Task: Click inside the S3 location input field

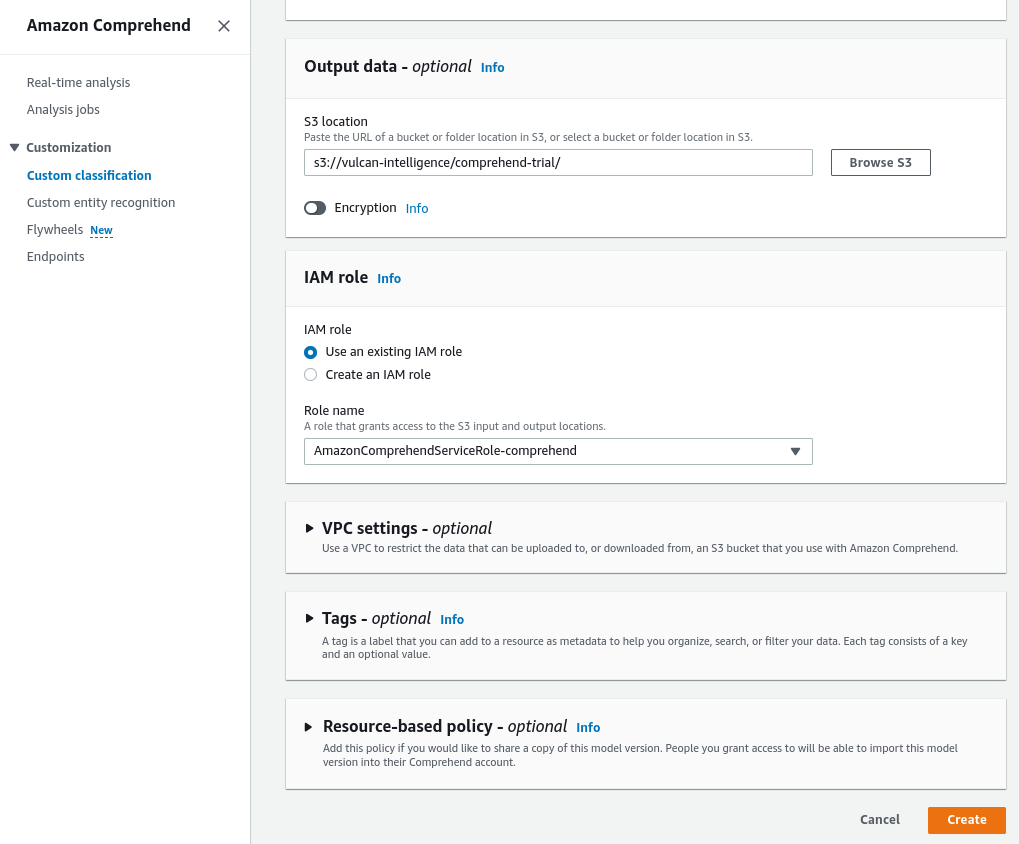Action: [559, 162]
